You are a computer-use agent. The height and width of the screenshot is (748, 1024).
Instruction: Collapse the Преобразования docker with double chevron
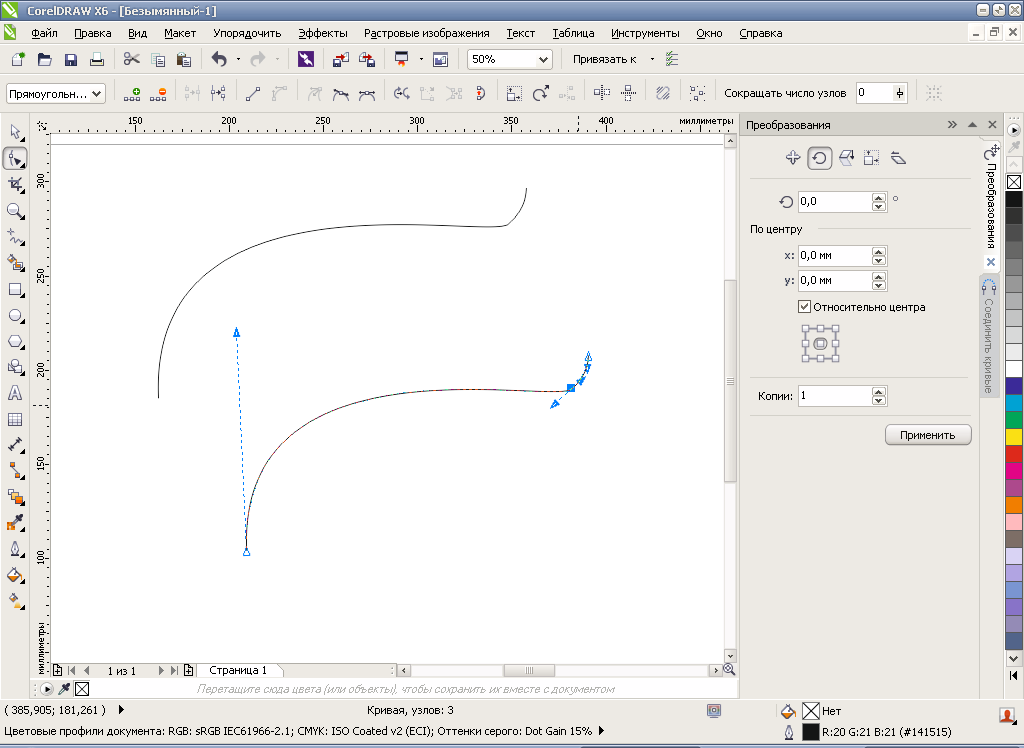(952, 125)
